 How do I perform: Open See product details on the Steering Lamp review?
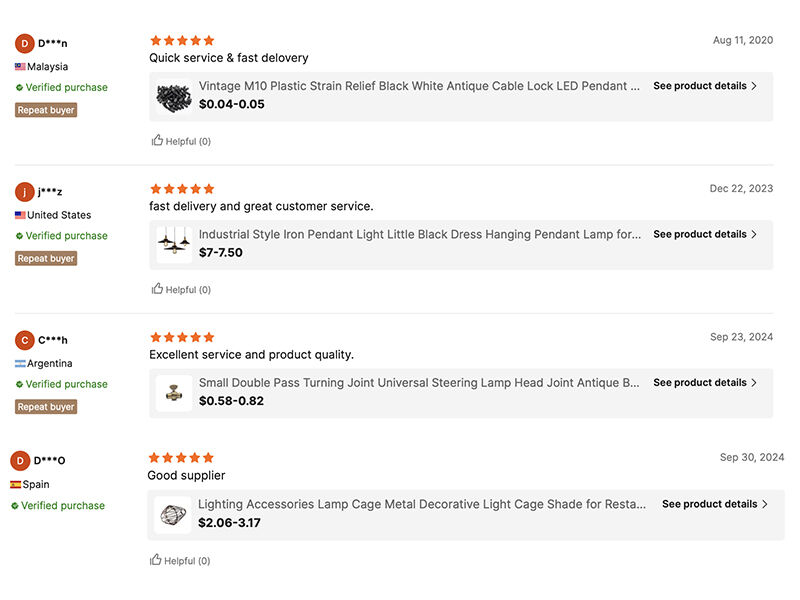tap(705, 382)
